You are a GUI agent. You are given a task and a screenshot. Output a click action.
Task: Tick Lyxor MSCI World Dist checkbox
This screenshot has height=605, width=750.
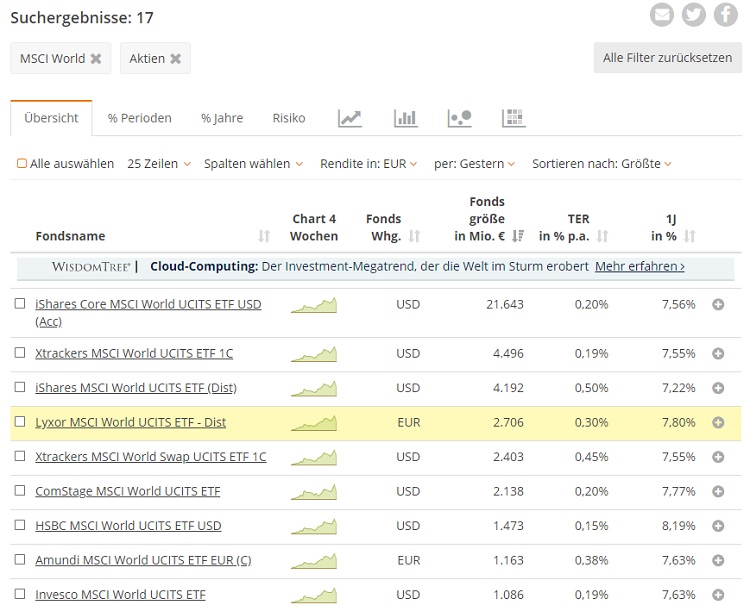pyautogui.click(x=20, y=421)
